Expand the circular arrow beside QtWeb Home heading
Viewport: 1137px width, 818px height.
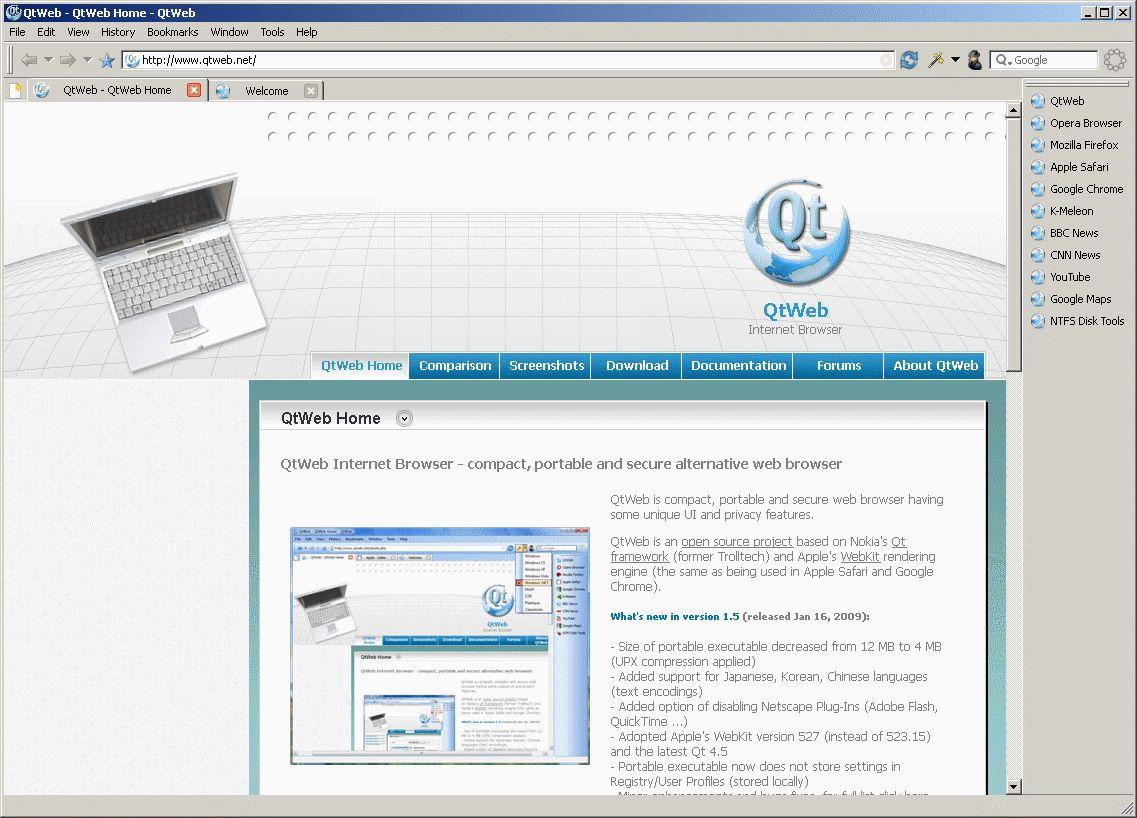click(405, 418)
